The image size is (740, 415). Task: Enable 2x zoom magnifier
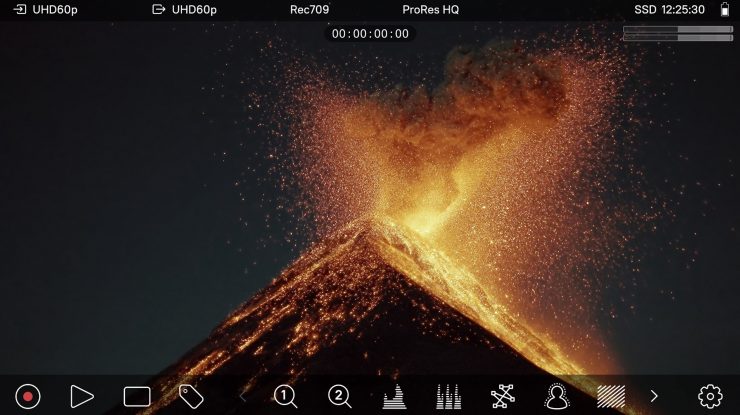[340, 396]
